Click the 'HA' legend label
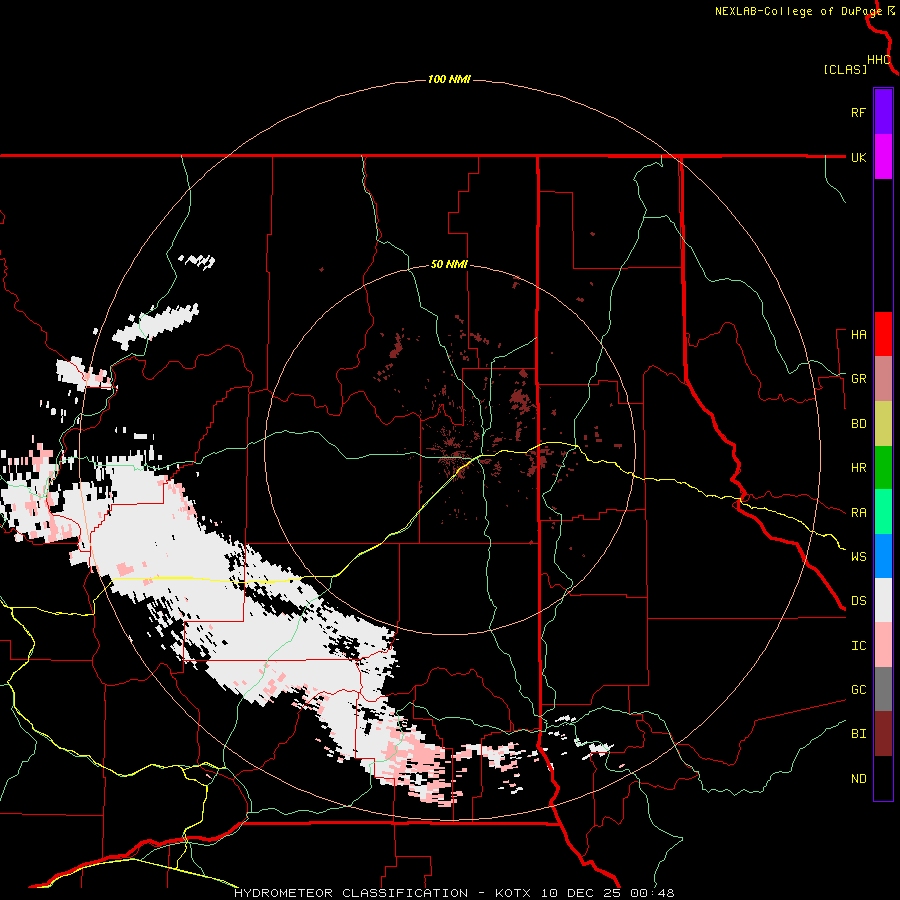This screenshot has width=900, height=900. [x=858, y=335]
